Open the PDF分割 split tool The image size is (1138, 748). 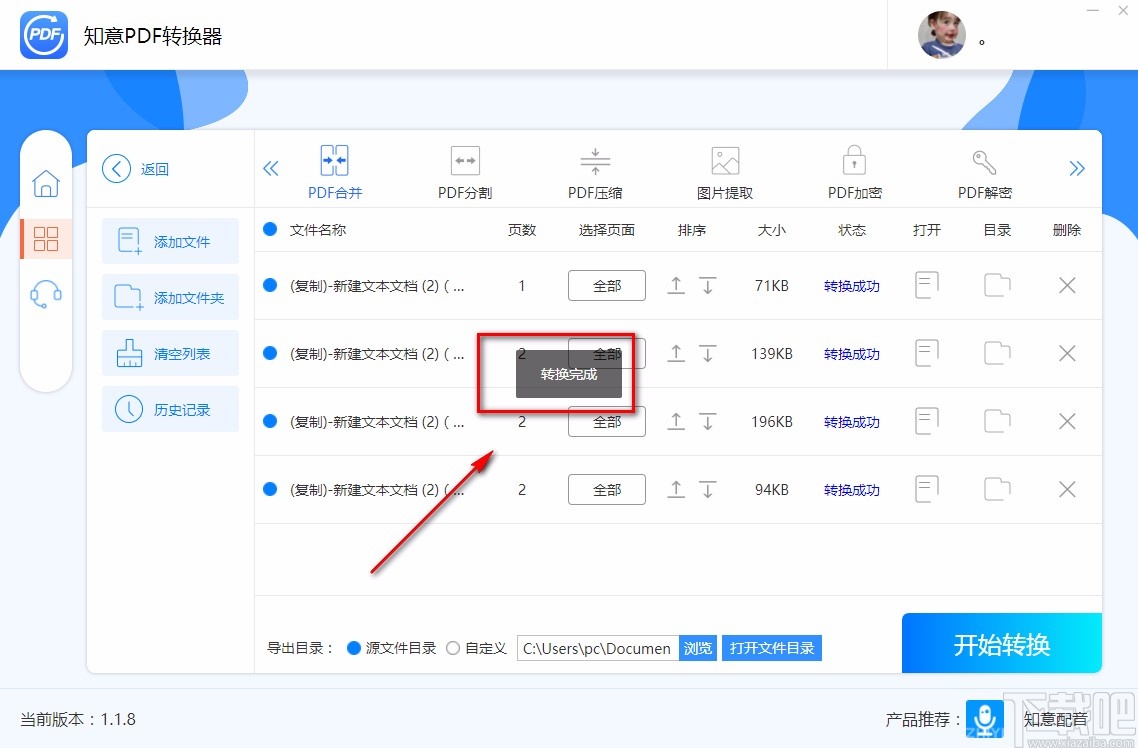click(464, 170)
